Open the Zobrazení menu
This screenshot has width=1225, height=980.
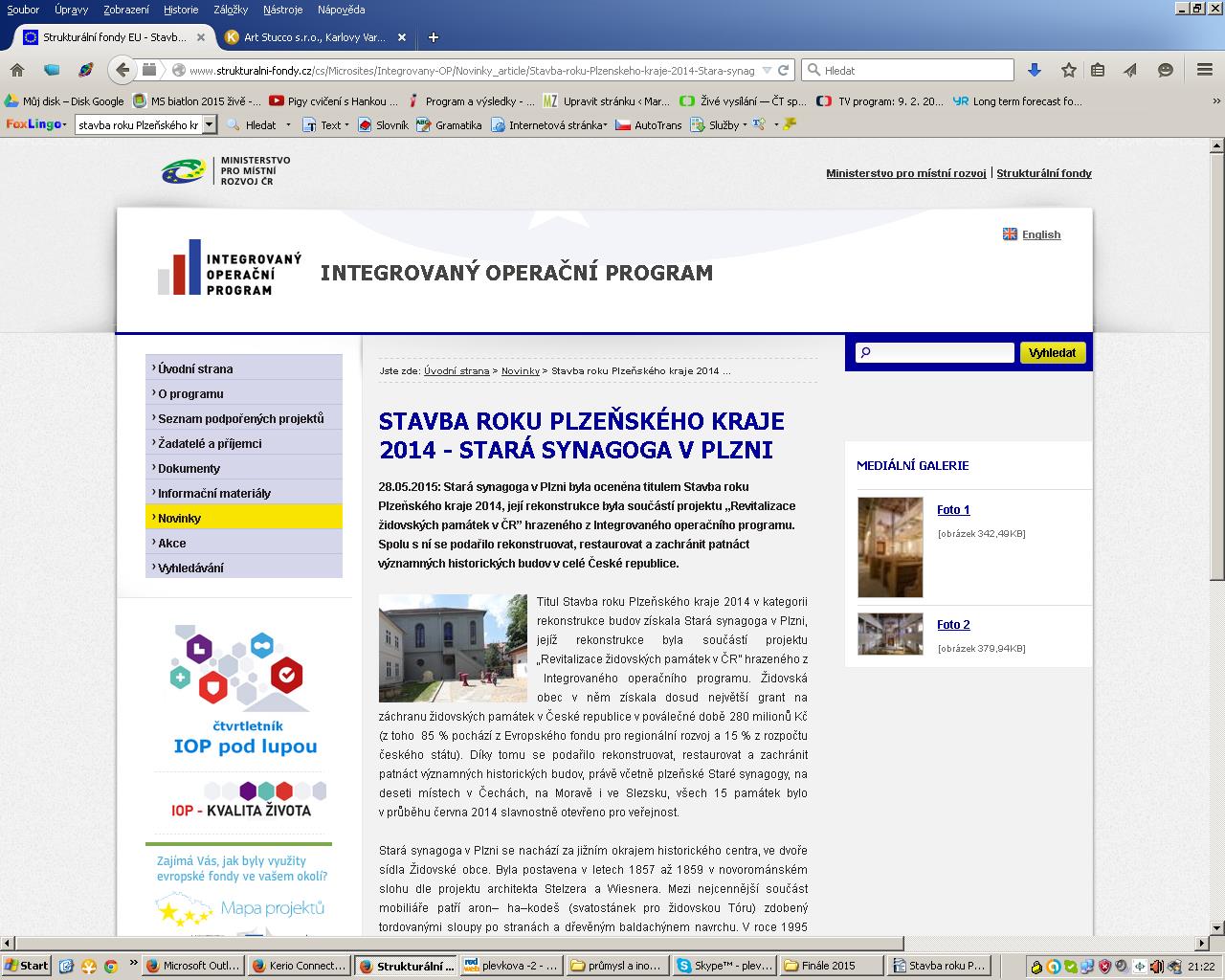125,10
